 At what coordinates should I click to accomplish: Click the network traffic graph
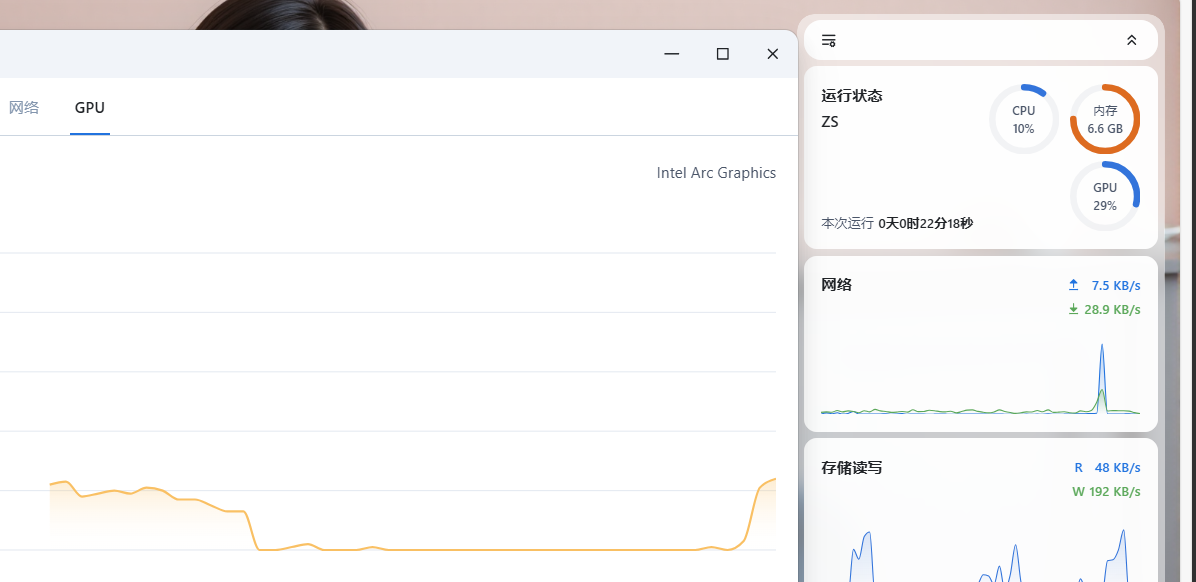tap(980, 378)
